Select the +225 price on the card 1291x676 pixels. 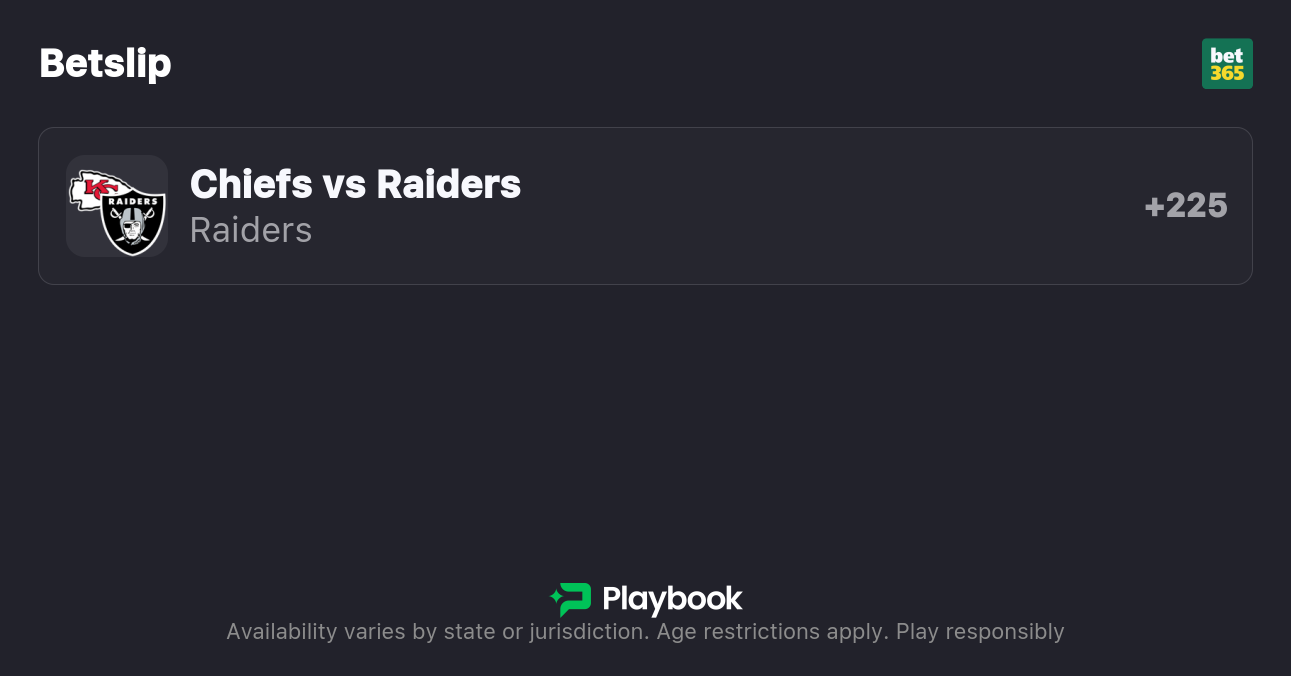tap(1186, 205)
